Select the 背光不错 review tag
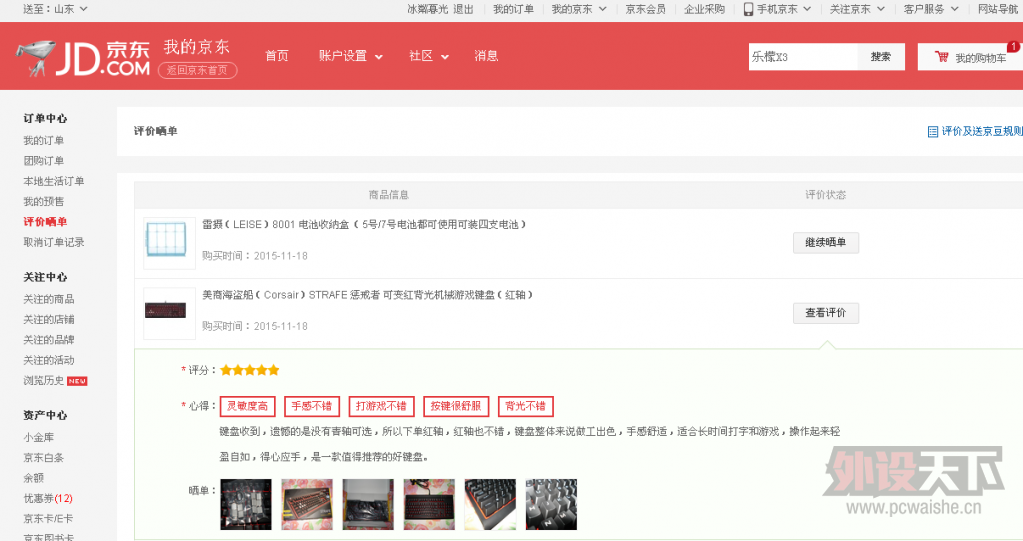The width and height of the screenshot is (1023, 541). (x=525, y=406)
